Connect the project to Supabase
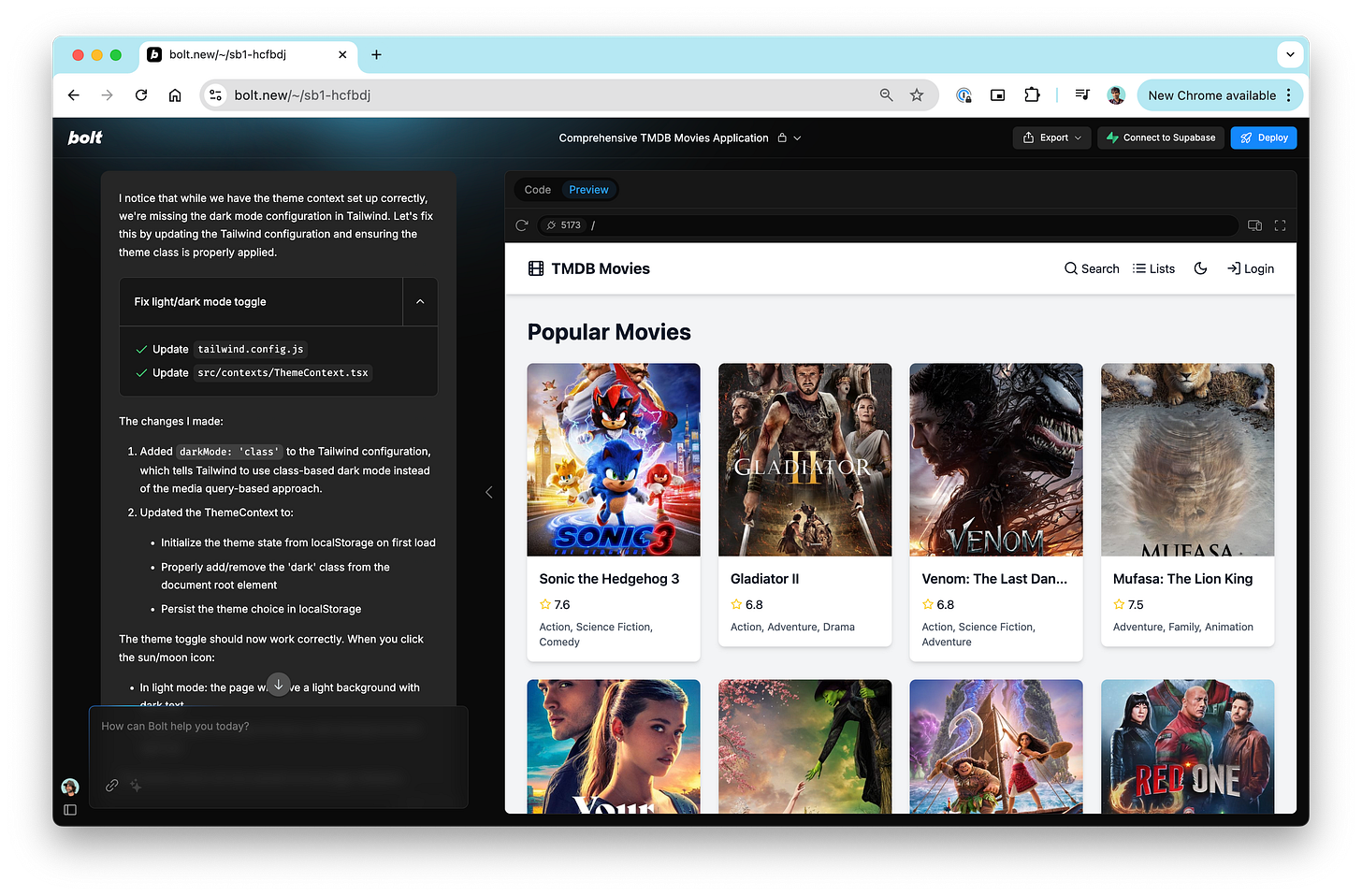 pos(1161,137)
